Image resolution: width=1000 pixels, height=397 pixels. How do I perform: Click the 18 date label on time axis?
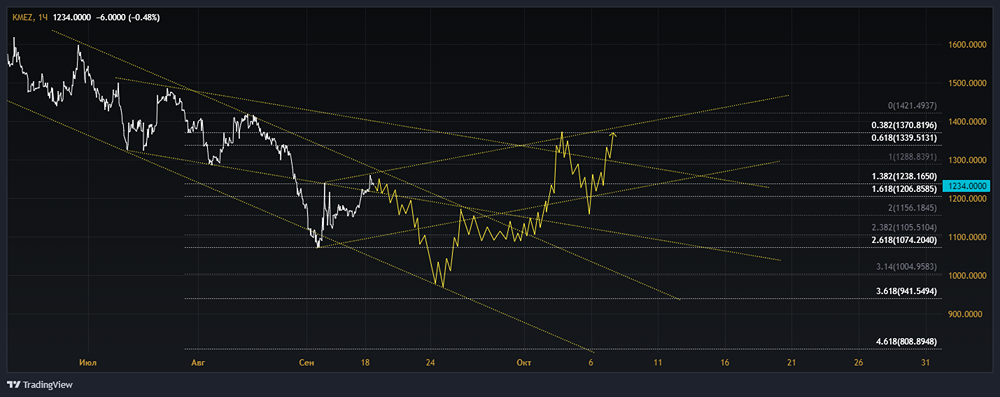(x=365, y=363)
